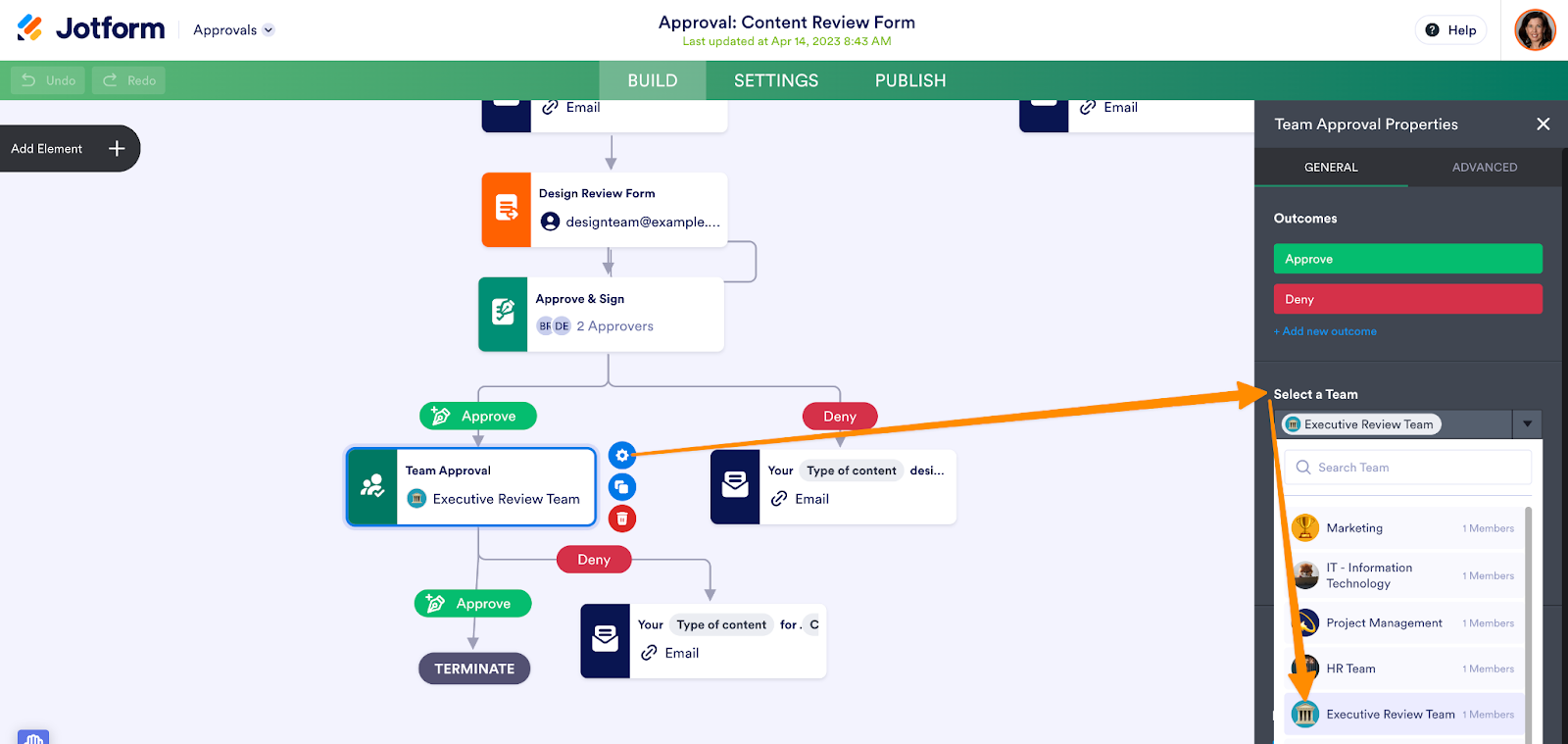The image size is (1568, 744).
Task: Click the Add new outcome link
Action: [x=1325, y=331]
